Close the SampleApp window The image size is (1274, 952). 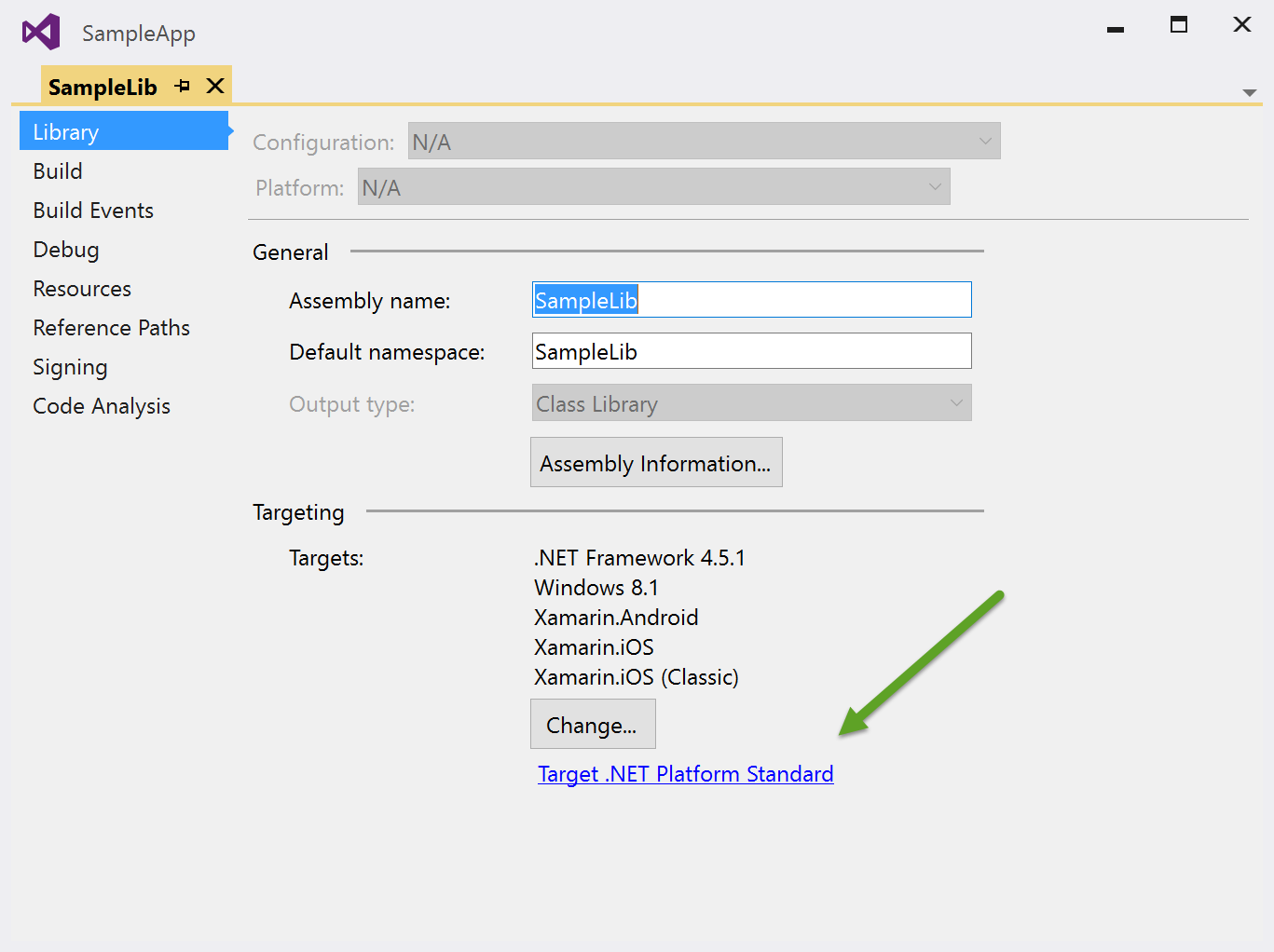pyautogui.click(x=1242, y=25)
